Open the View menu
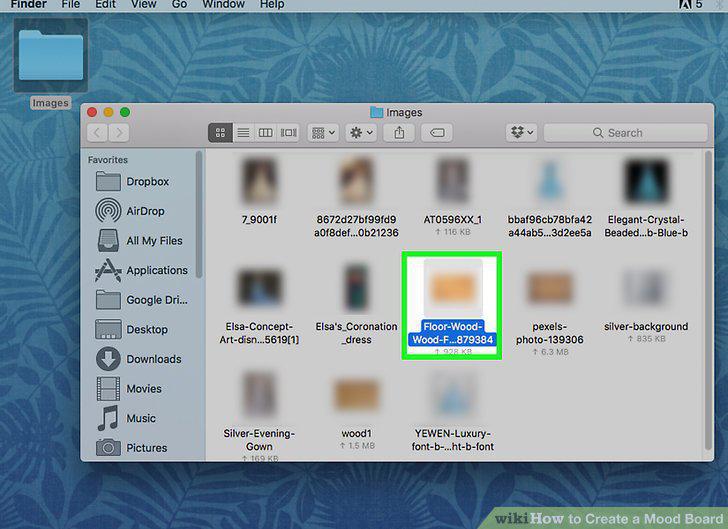The height and width of the screenshot is (529, 728). 143,5
